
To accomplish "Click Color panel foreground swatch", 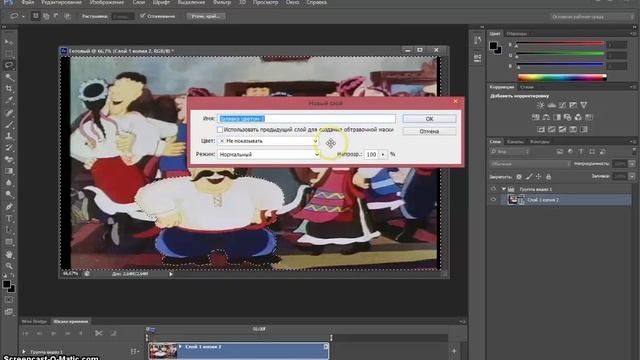I will (x=493, y=45).
